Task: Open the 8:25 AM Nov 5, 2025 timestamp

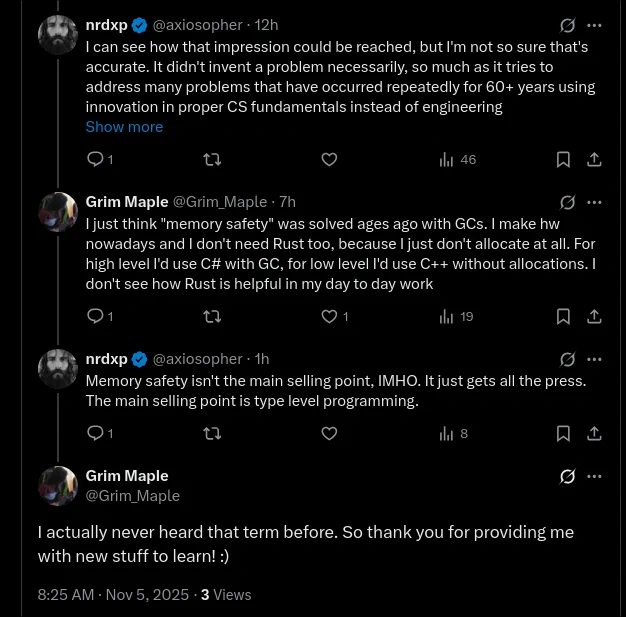Action: point(113,594)
